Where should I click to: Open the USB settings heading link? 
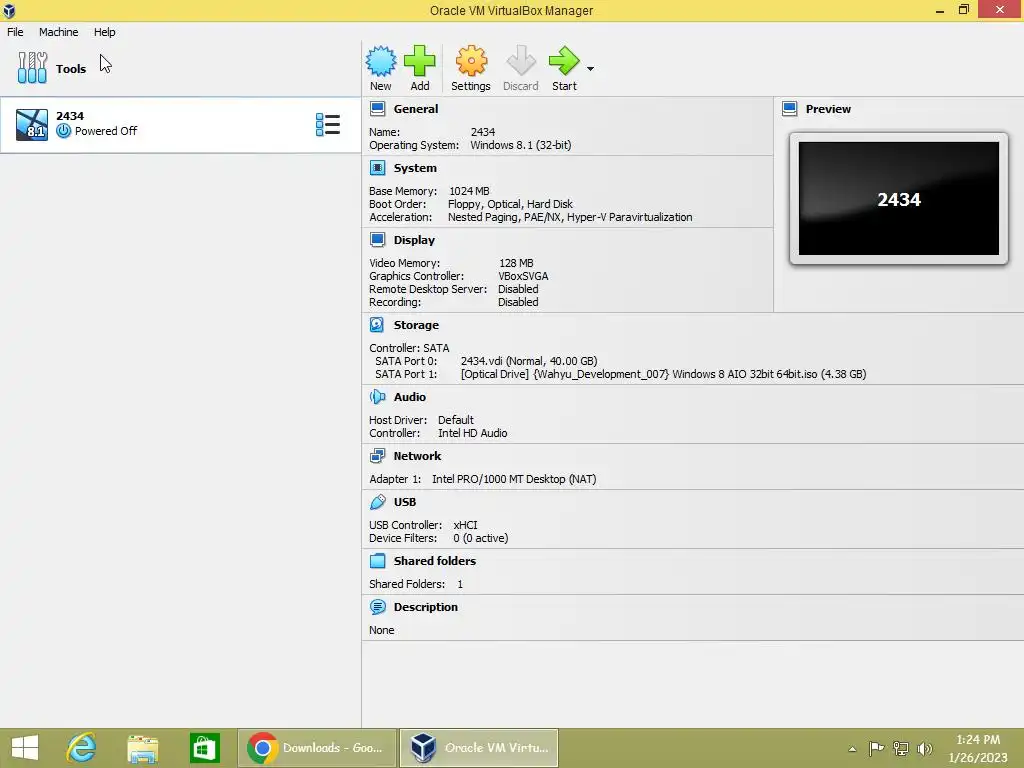404,502
